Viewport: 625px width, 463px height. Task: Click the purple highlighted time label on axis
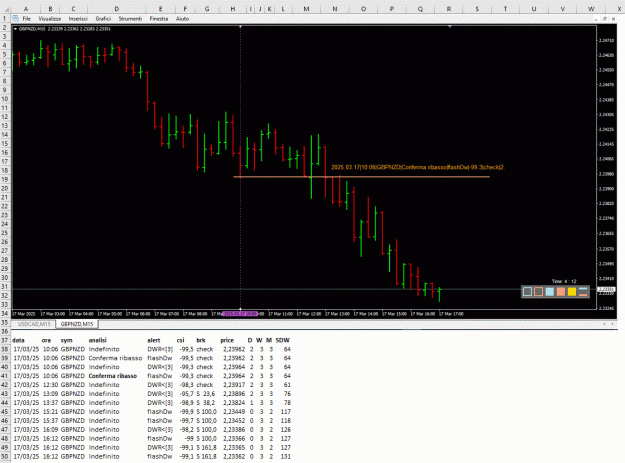[x=240, y=314]
